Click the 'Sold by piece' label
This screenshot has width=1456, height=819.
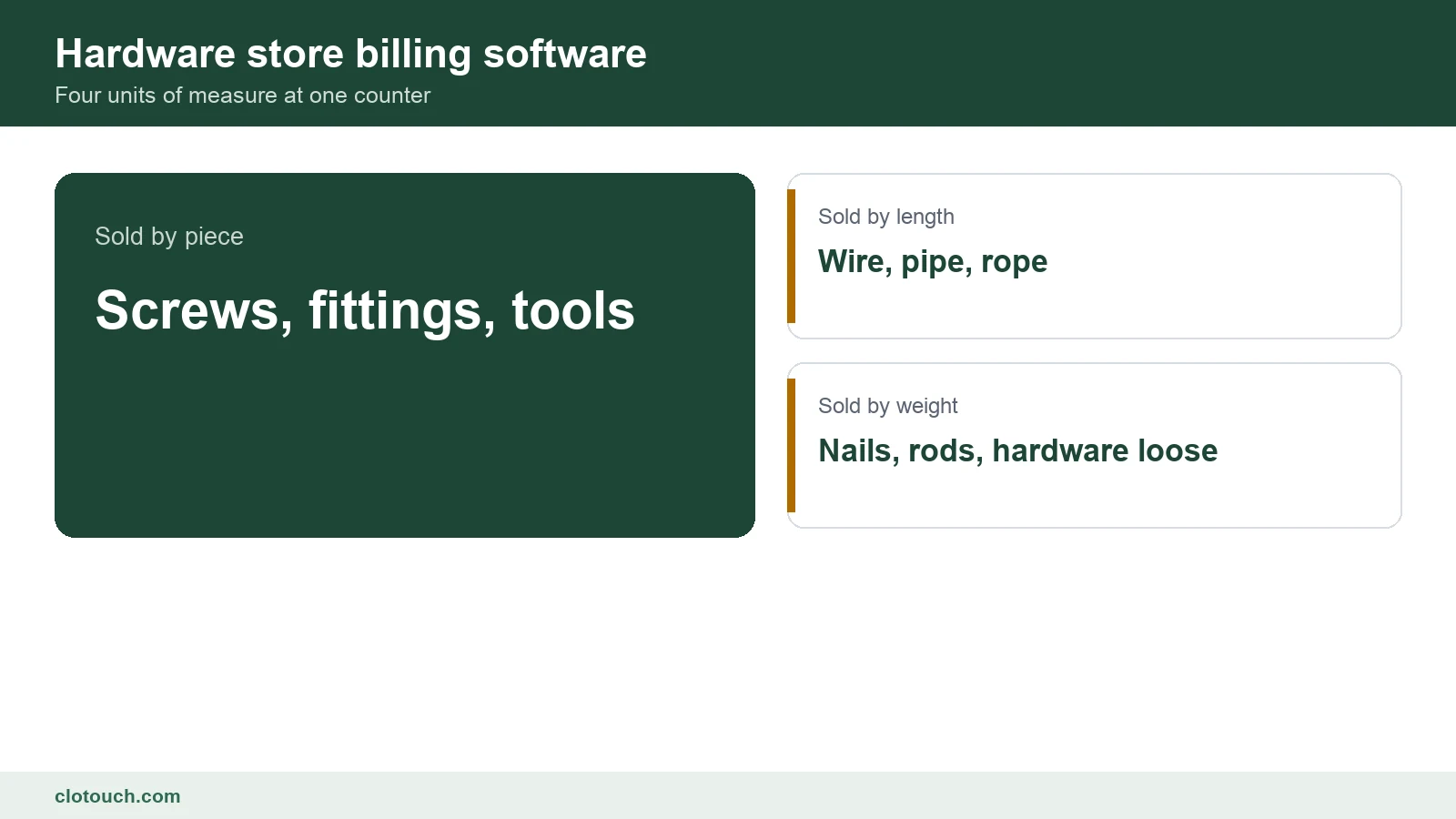tap(169, 237)
